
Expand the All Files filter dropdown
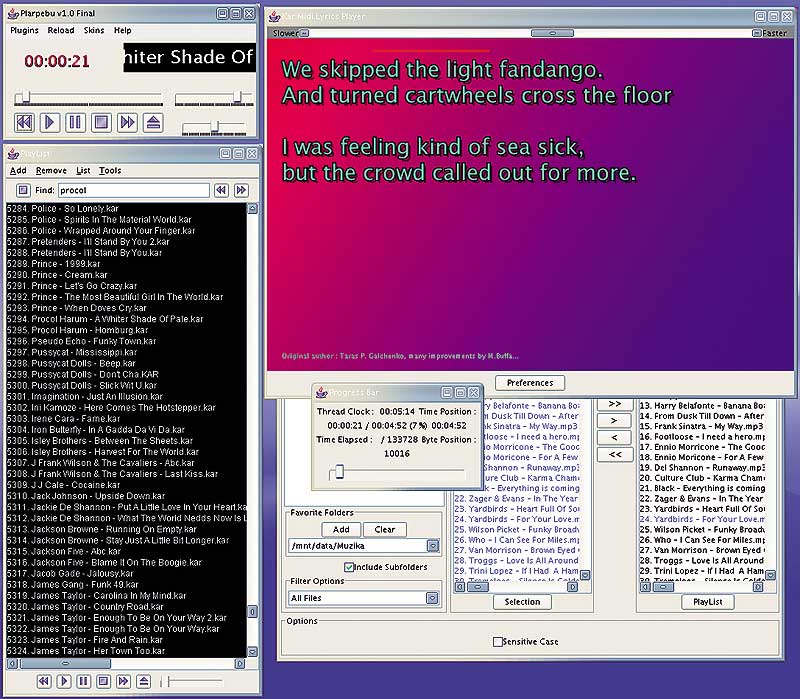point(433,598)
